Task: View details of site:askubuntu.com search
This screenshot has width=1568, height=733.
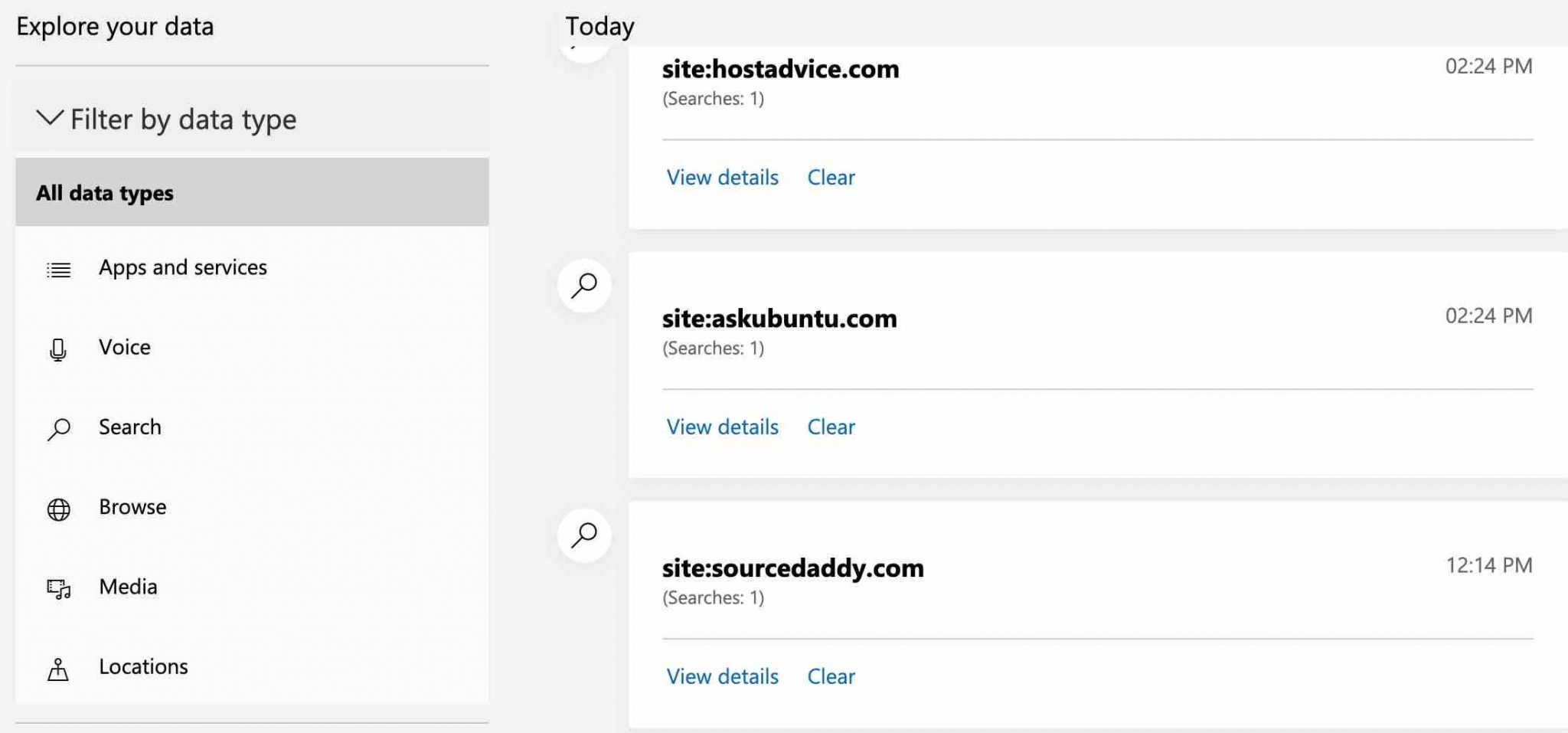Action: (x=722, y=427)
